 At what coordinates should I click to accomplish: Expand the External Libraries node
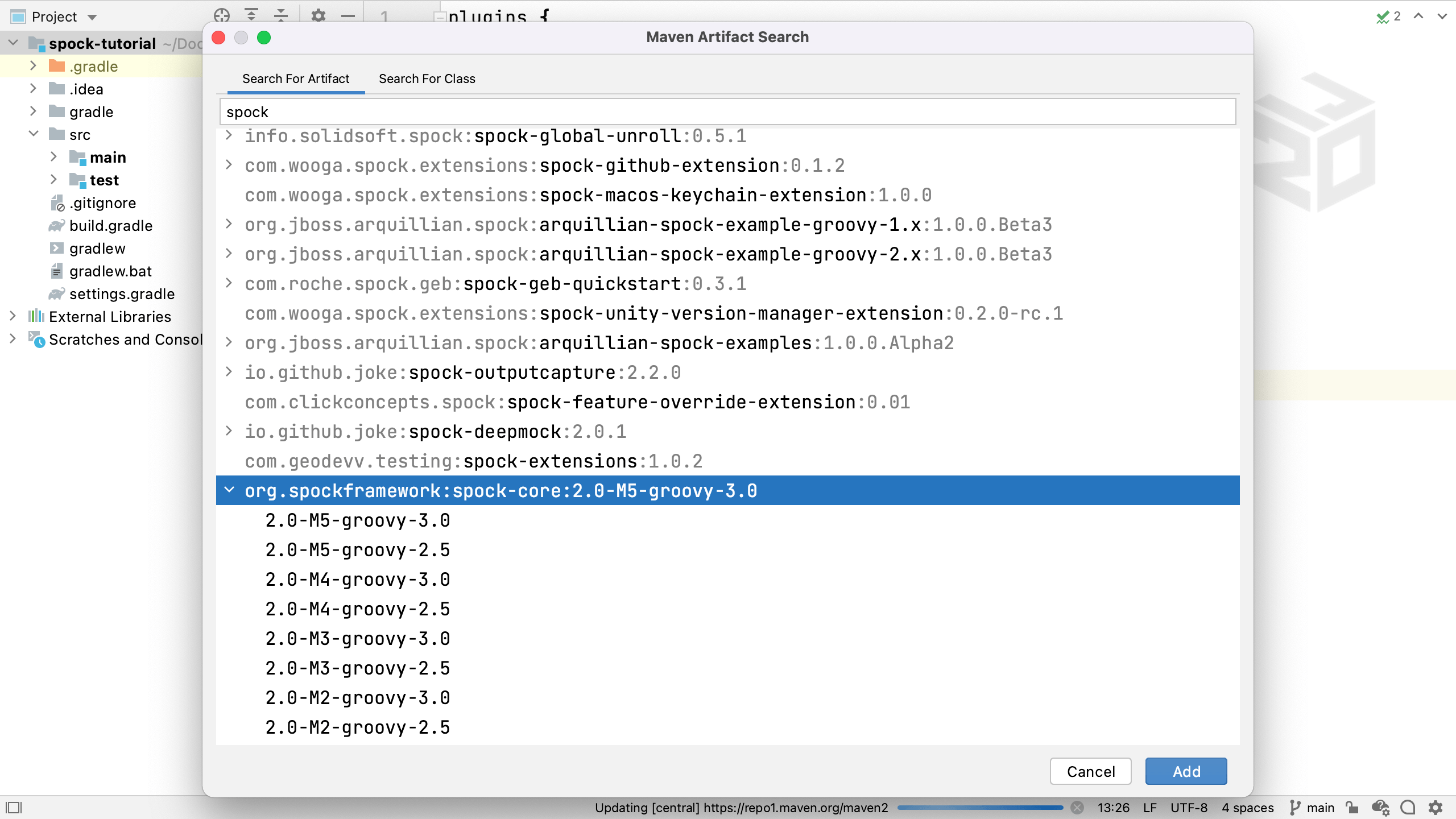[x=14, y=317]
